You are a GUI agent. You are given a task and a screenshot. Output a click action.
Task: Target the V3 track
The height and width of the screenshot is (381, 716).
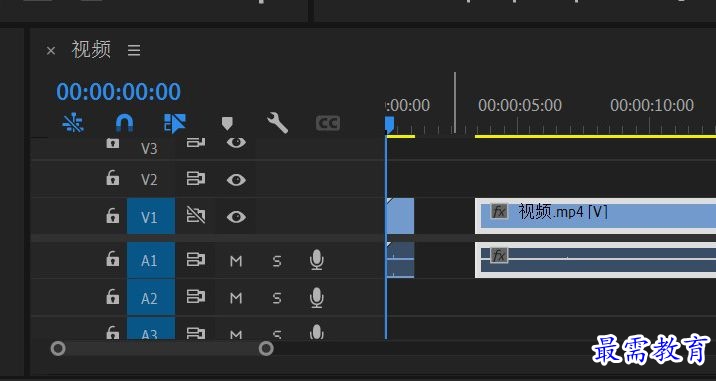149,149
